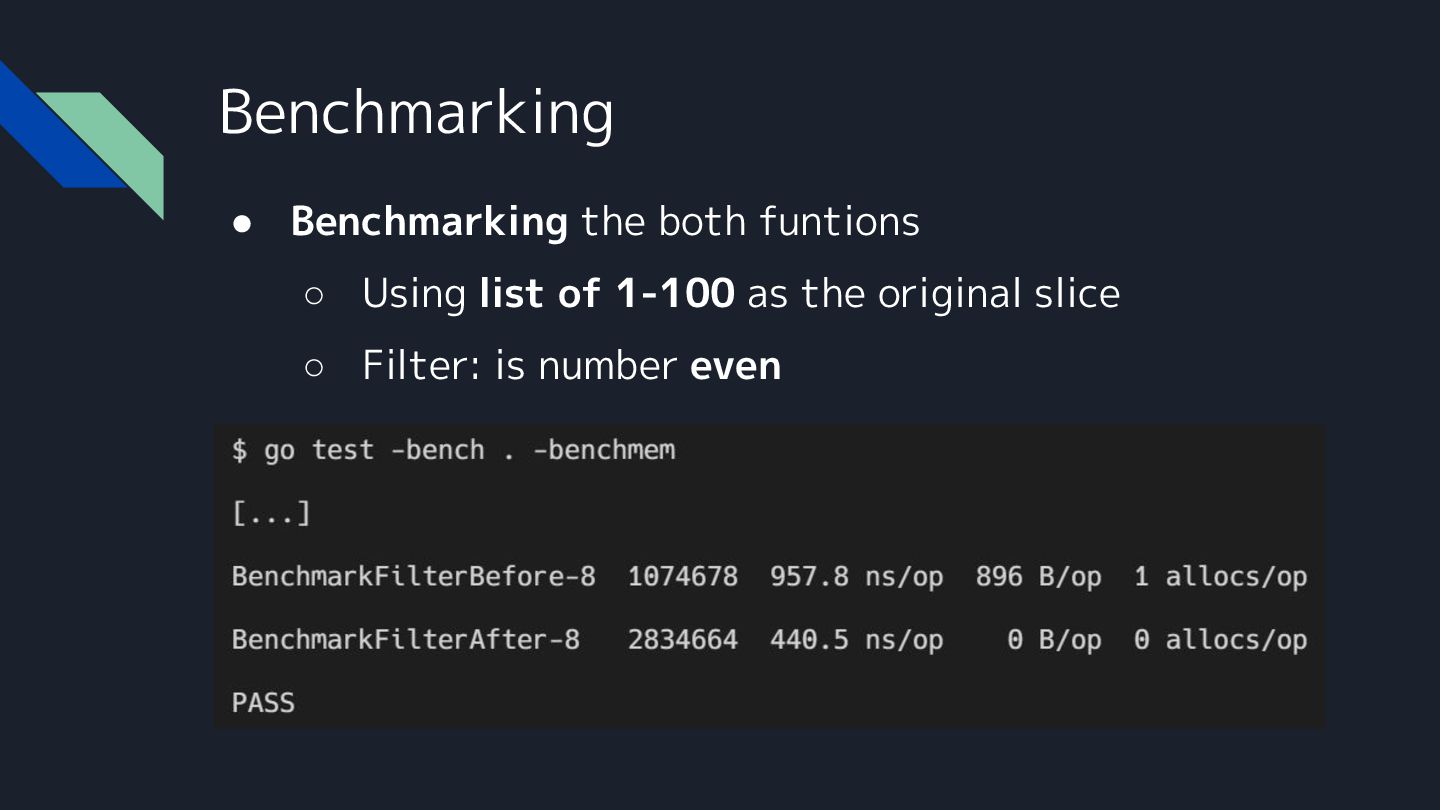Click the 2834664 iteration count

click(x=683, y=640)
